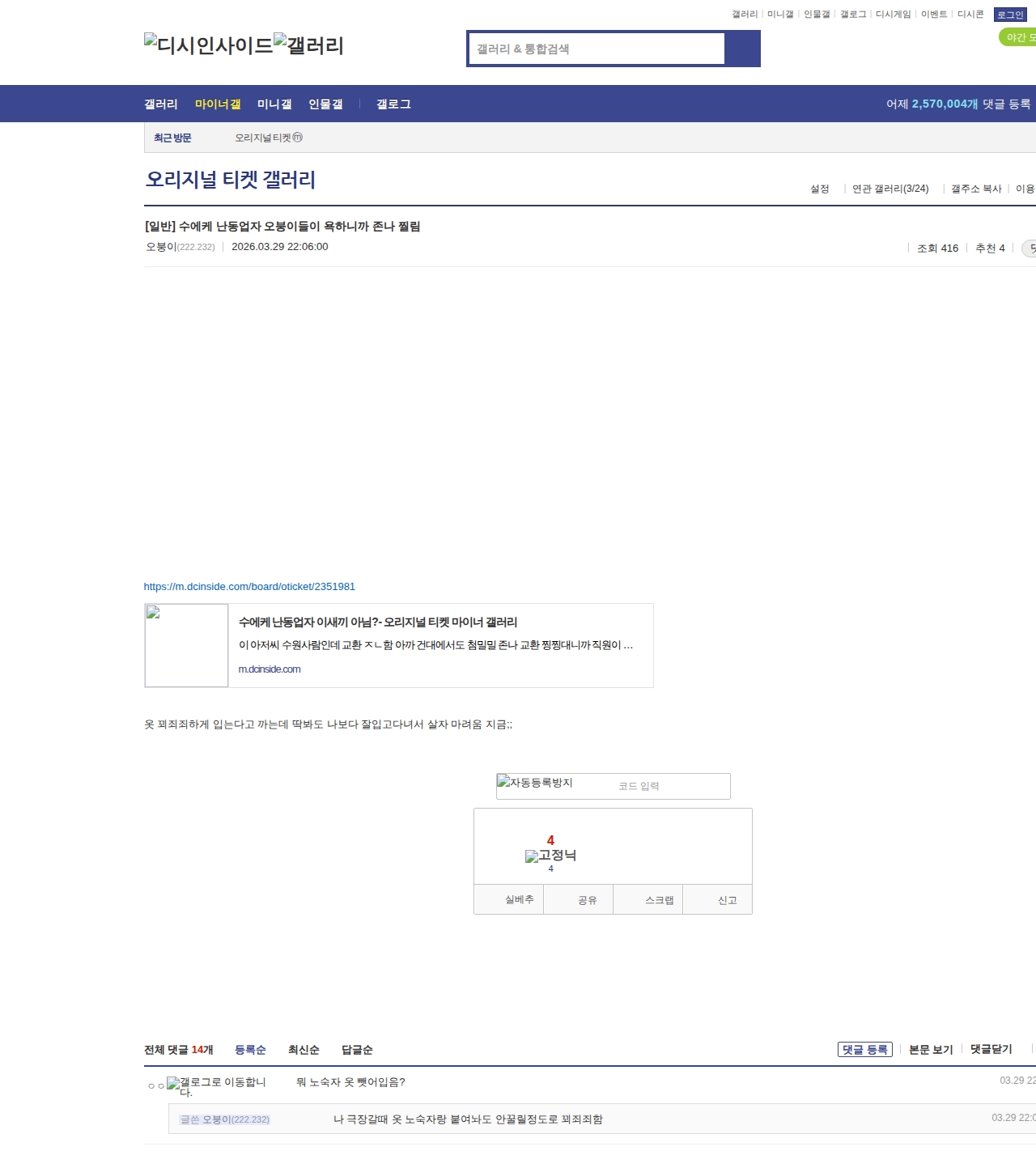This screenshot has width=1036, height=1151.
Task: Open 이벤트 top link
Action: (x=934, y=15)
